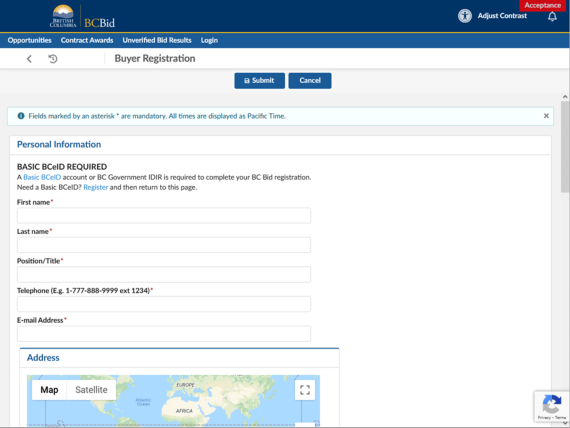Image resolution: width=570 pixels, height=428 pixels.
Task: Click the reCAPTCHA badge
Action: pyautogui.click(x=551, y=406)
